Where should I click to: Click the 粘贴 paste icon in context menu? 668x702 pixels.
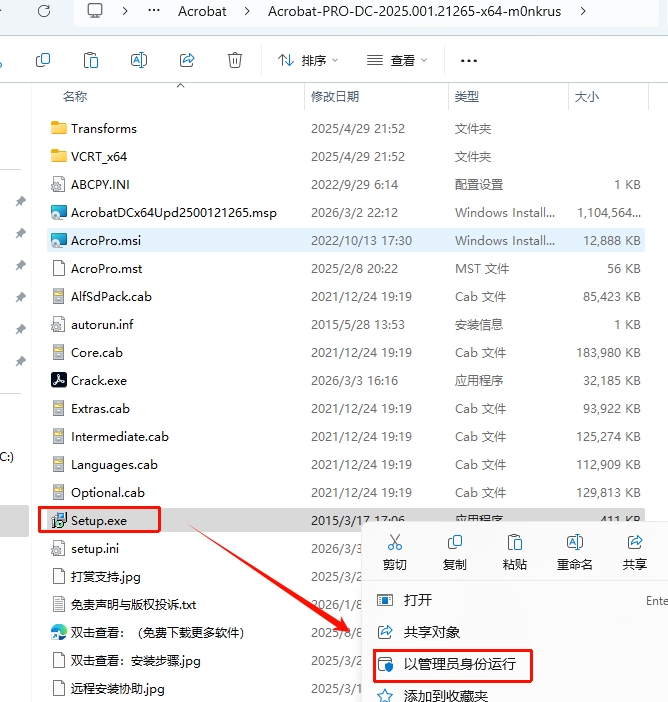(515, 542)
